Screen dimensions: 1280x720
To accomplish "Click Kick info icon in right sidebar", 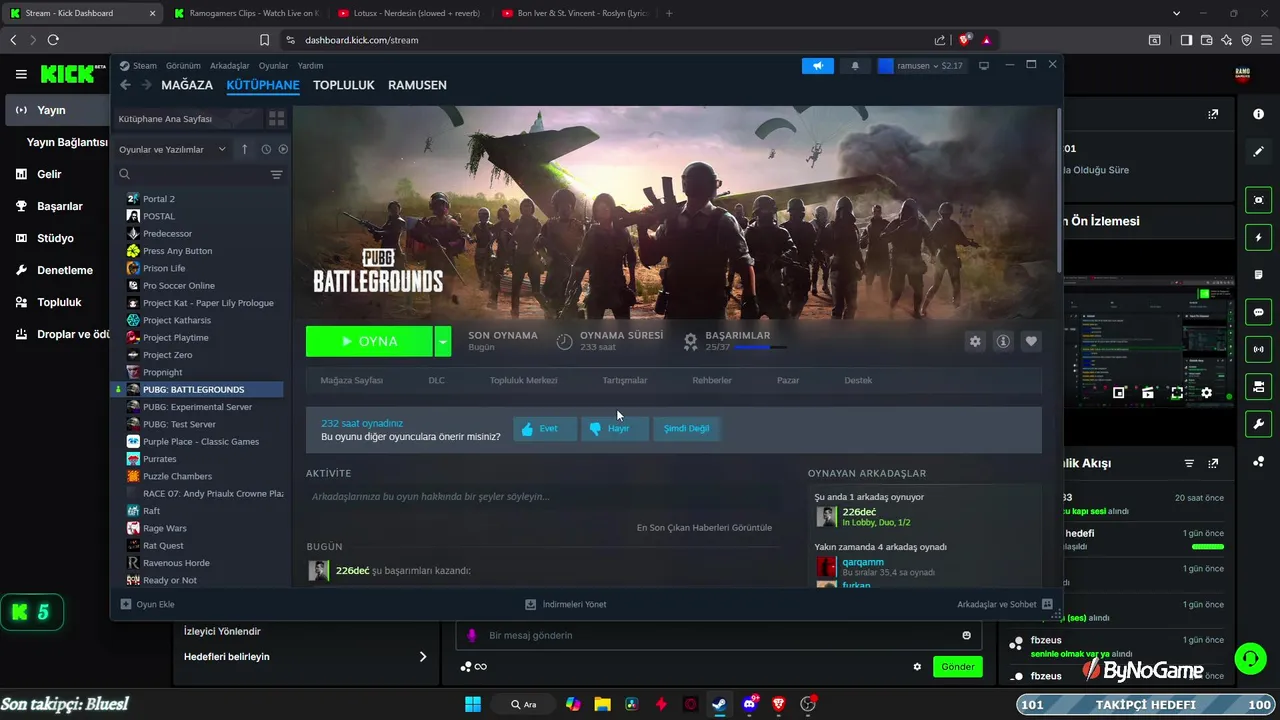I will coord(1258,114).
